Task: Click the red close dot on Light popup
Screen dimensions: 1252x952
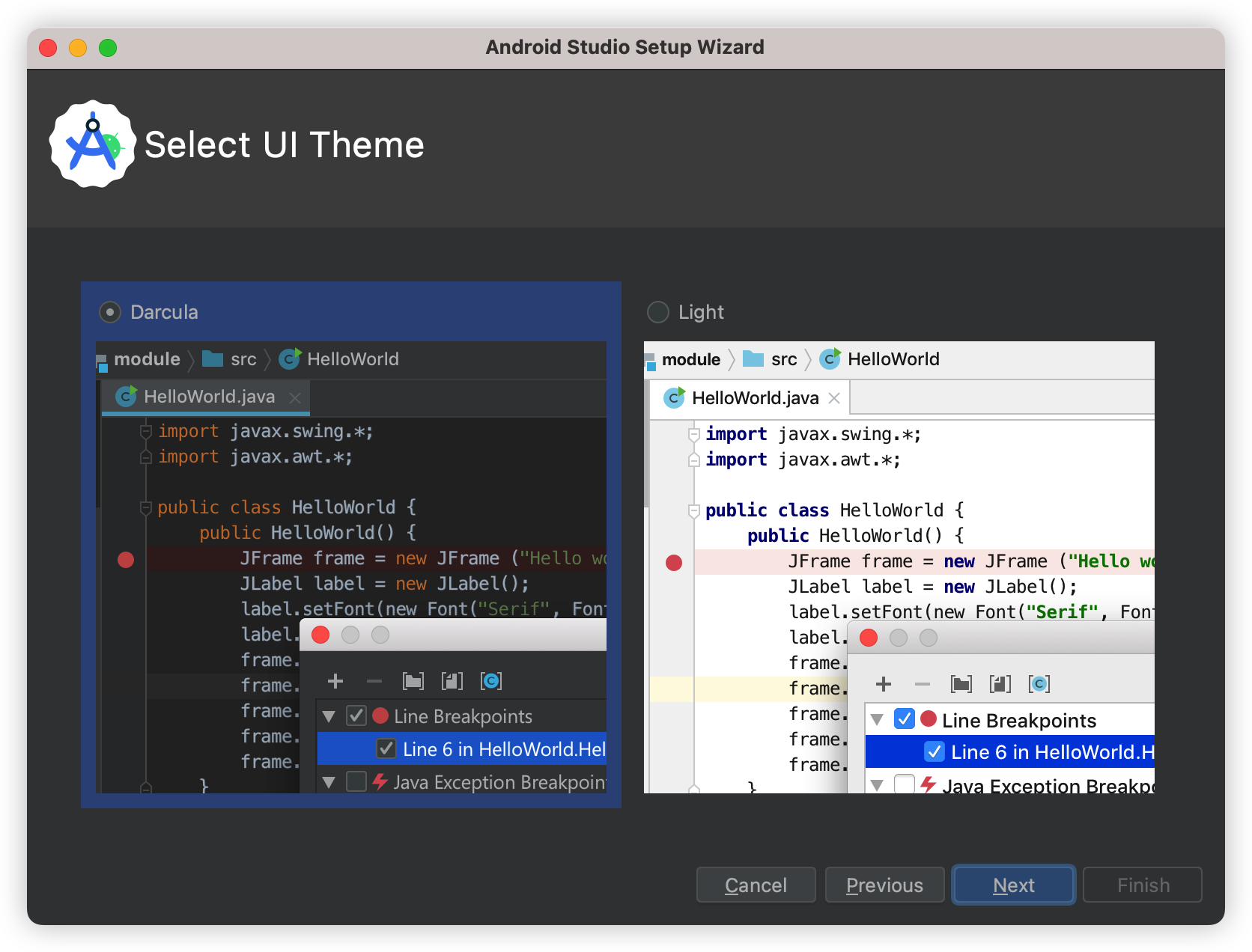Action: coord(869,638)
